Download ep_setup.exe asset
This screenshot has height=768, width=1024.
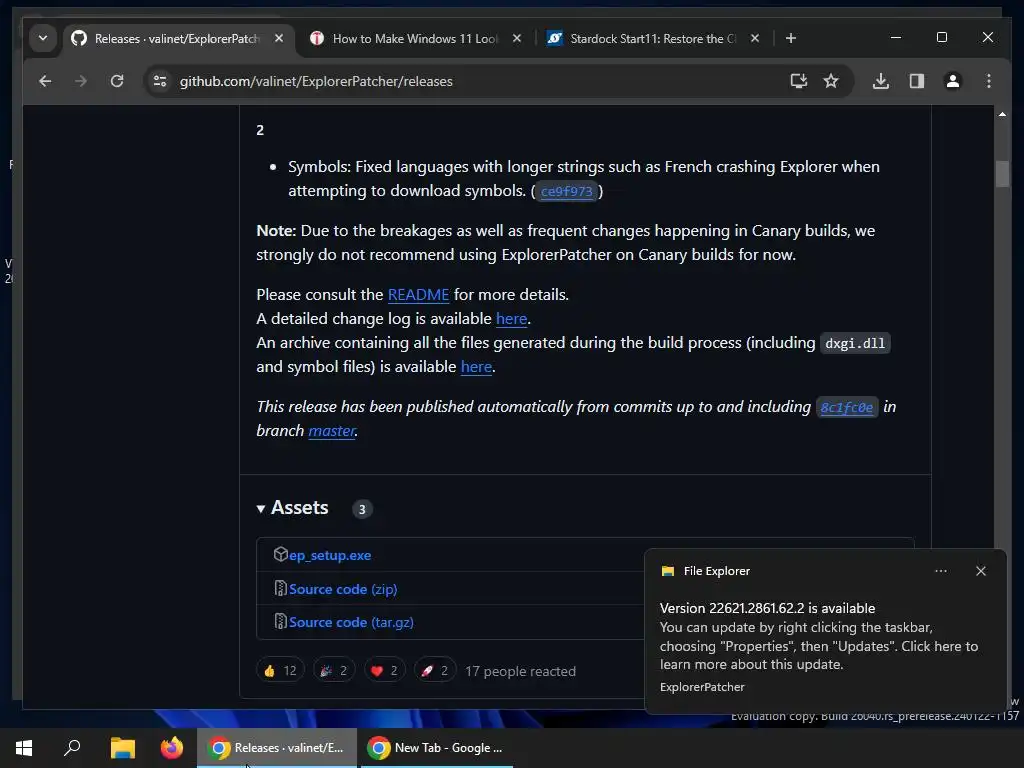click(x=330, y=555)
